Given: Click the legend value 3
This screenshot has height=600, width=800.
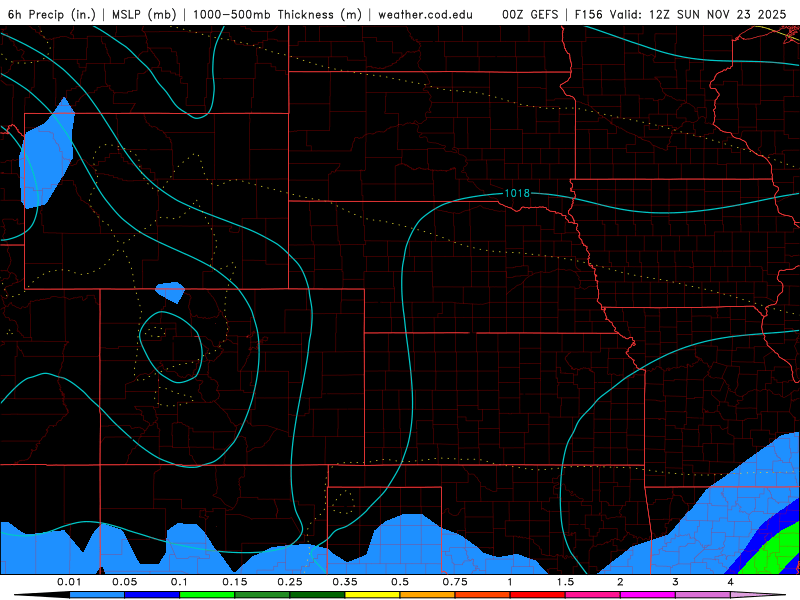Looking at the screenshot, I should 676,582.
